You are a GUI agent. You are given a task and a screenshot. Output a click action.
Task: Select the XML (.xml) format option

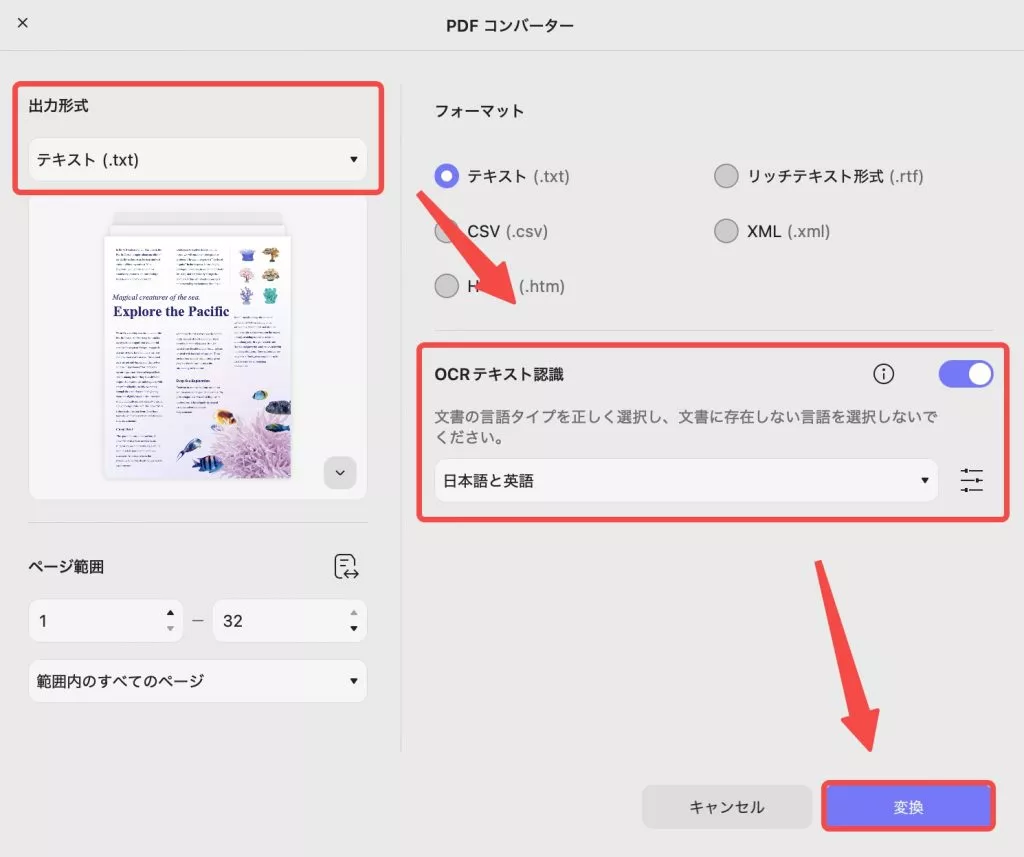tap(726, 231)
